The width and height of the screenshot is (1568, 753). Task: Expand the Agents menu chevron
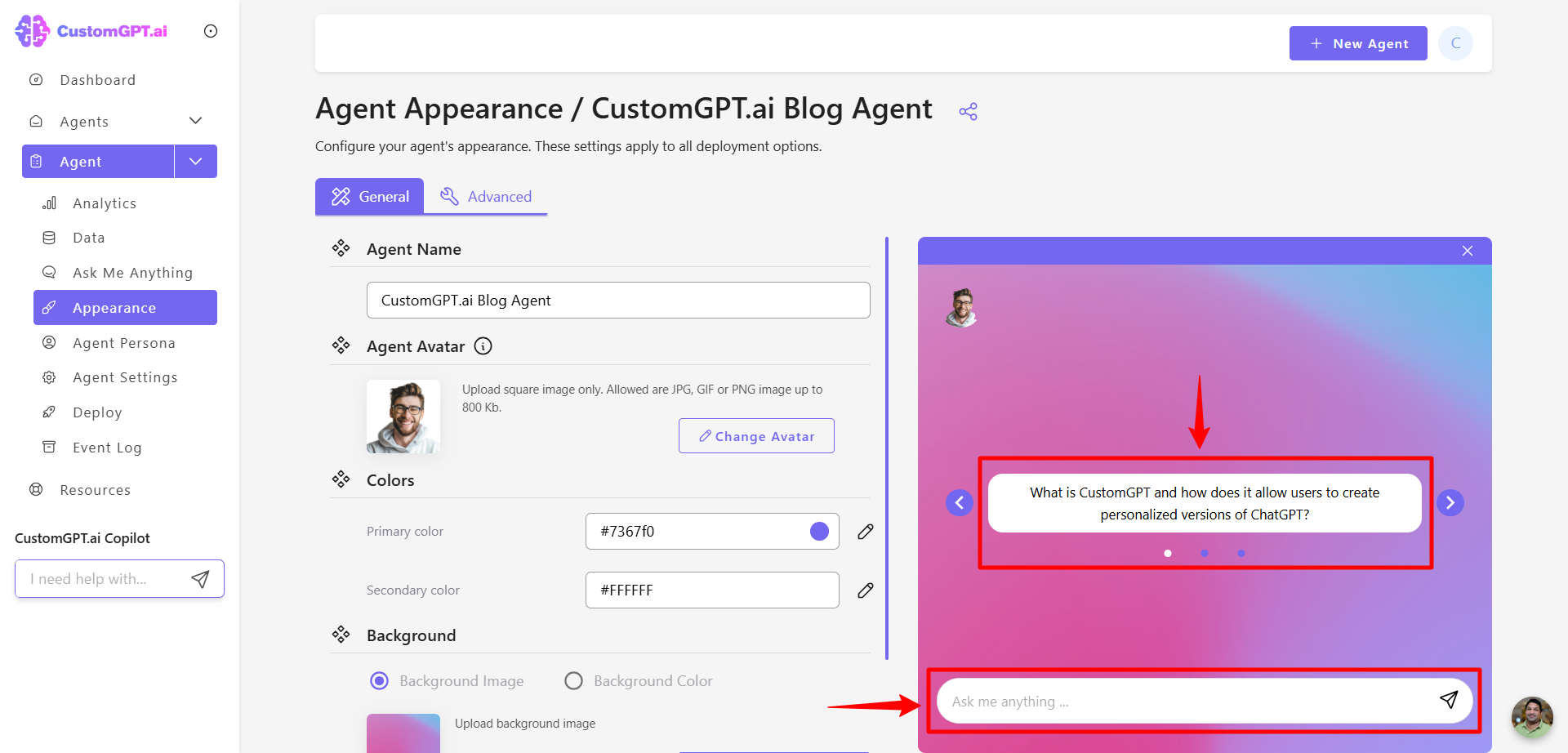pos(196,121)
